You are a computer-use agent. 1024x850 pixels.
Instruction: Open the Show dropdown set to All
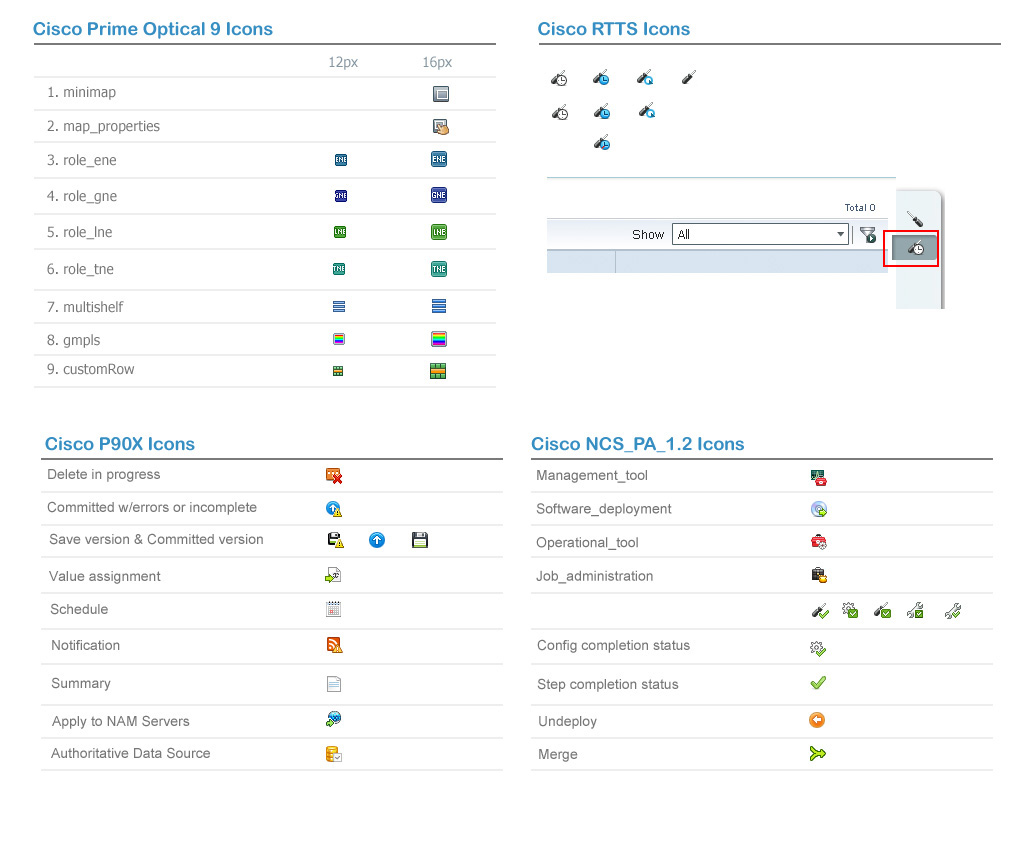(760, 234)
